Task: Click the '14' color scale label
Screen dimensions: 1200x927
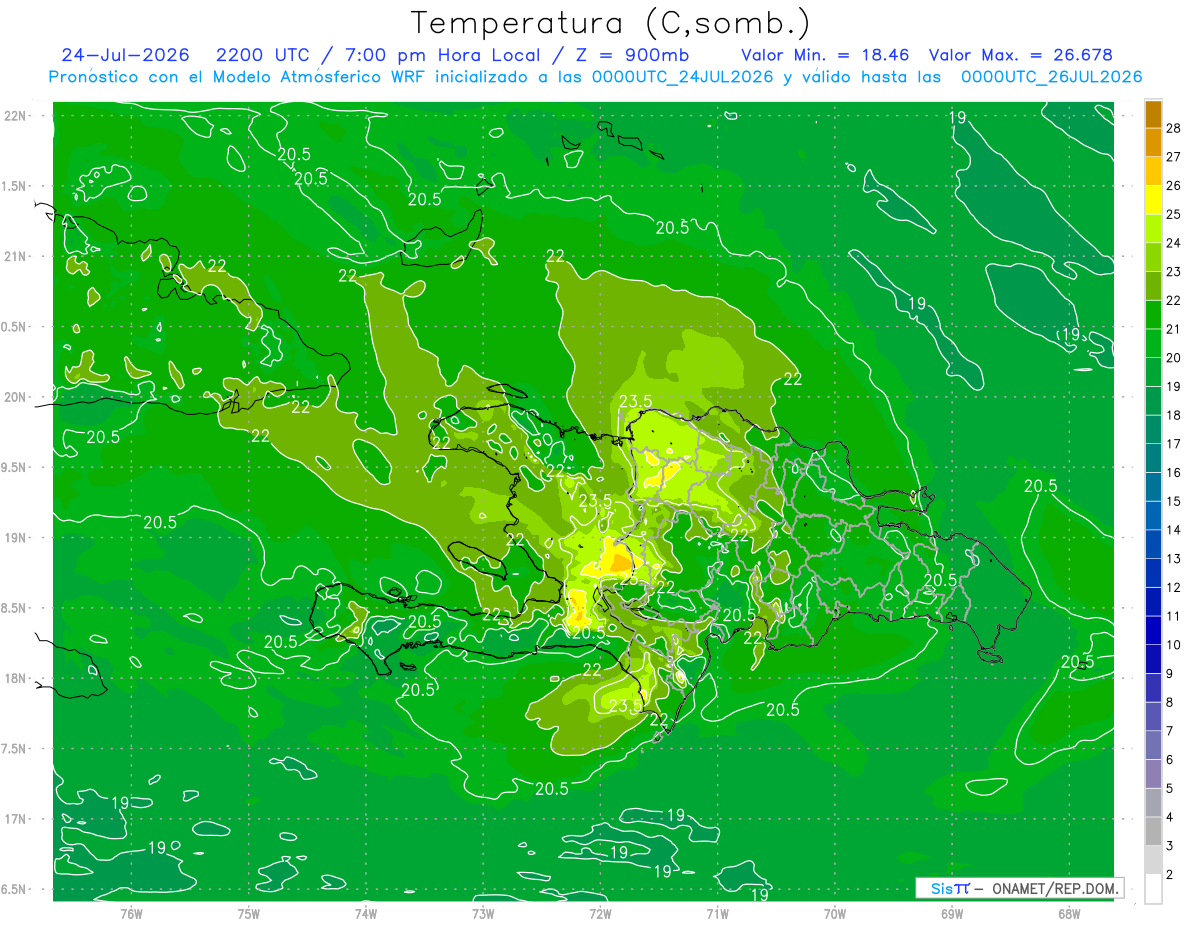Action: point(1174,530)
